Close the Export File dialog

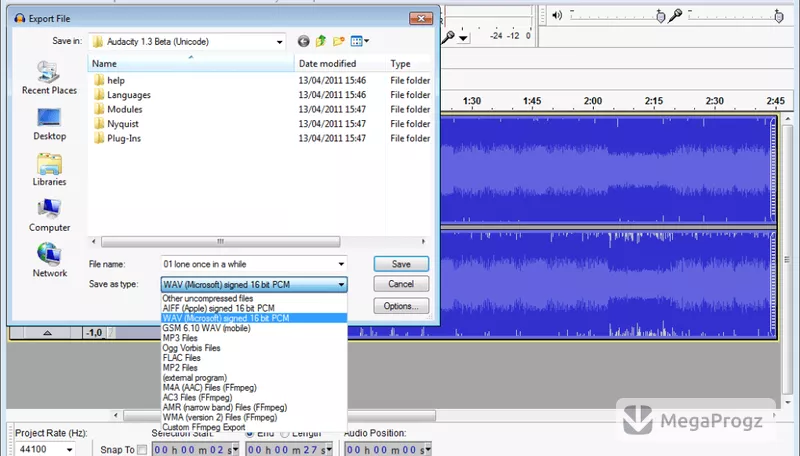pyautogui.click(x=421, y=18)
